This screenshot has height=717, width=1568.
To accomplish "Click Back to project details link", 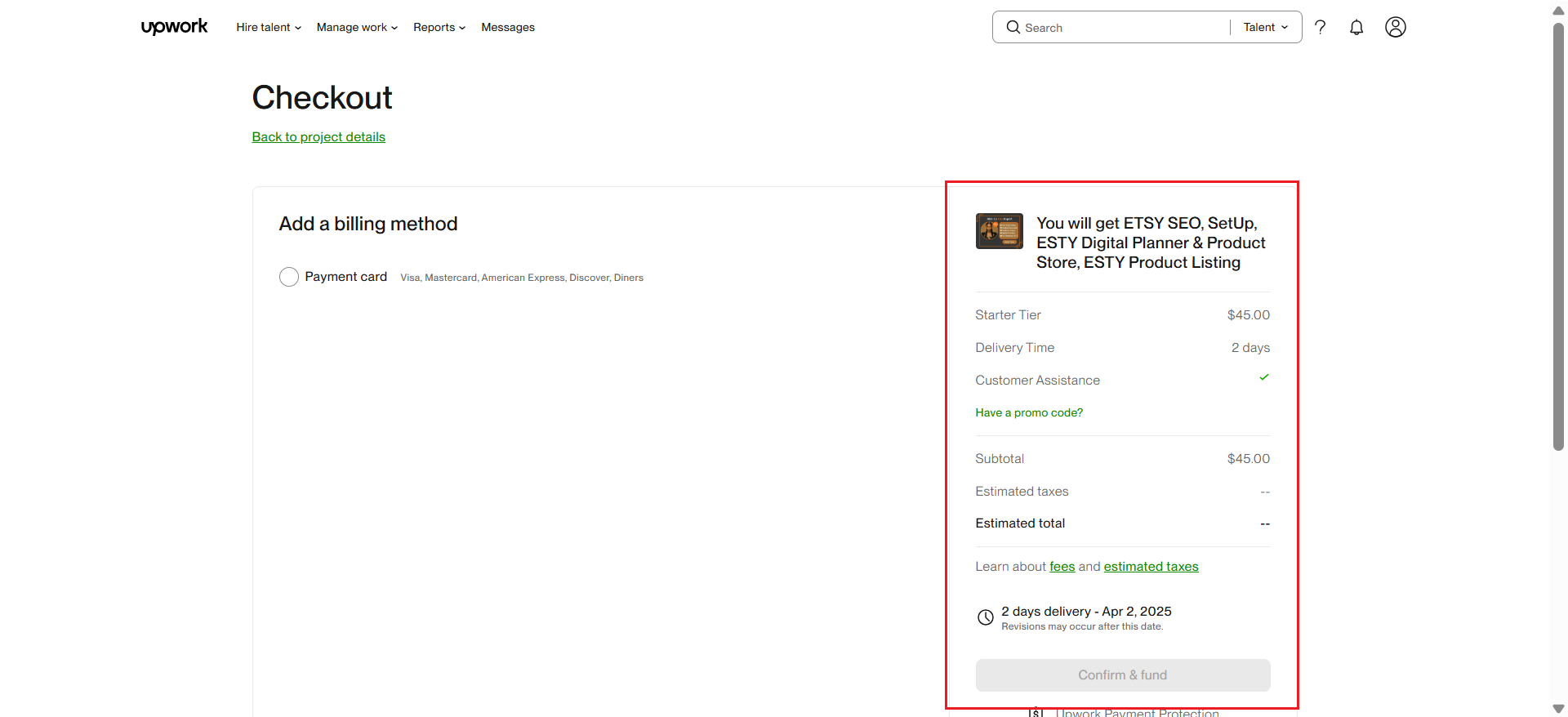I will [x=318, y=137].
